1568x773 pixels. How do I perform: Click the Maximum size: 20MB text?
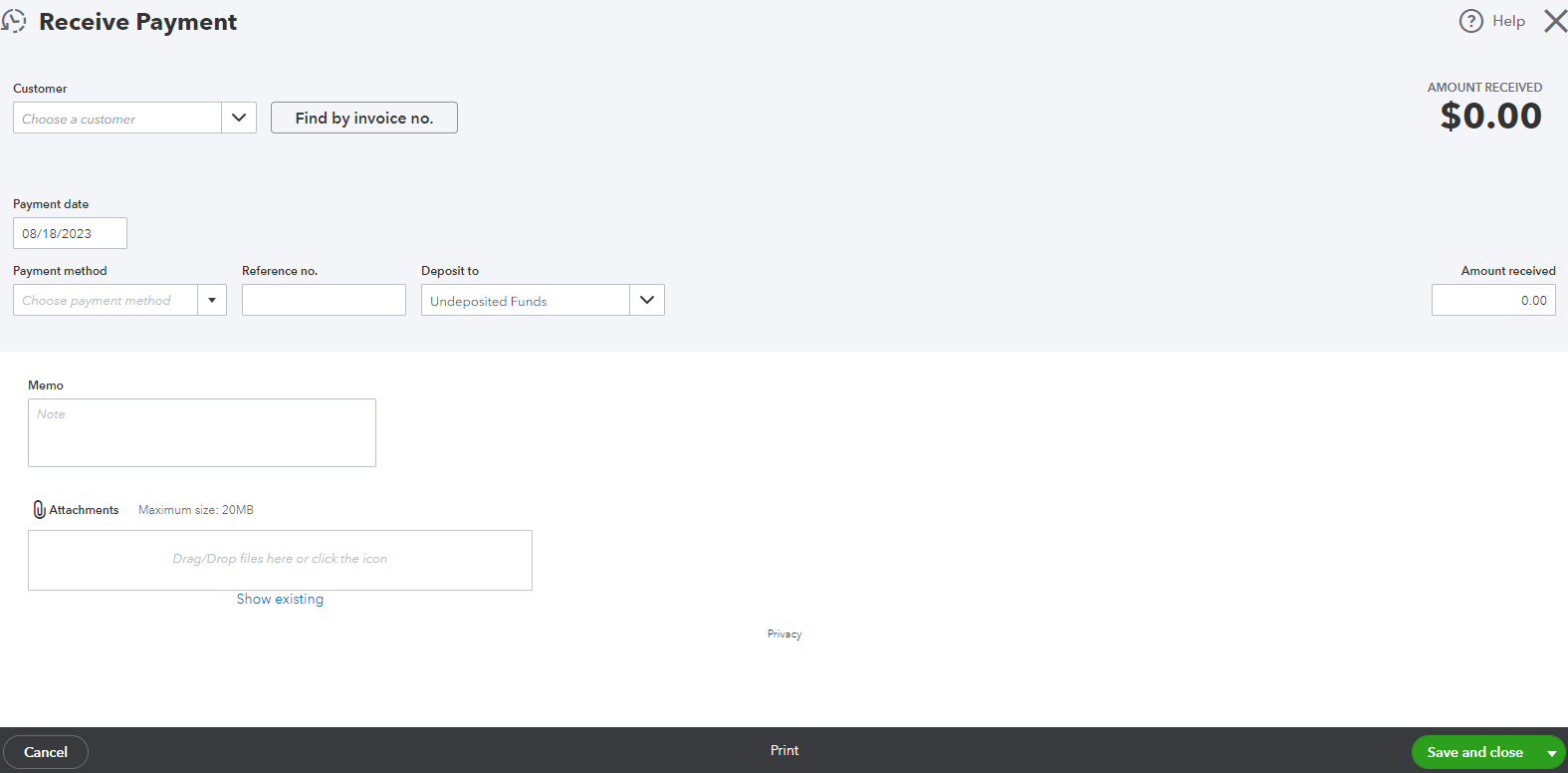click(196, 510)
